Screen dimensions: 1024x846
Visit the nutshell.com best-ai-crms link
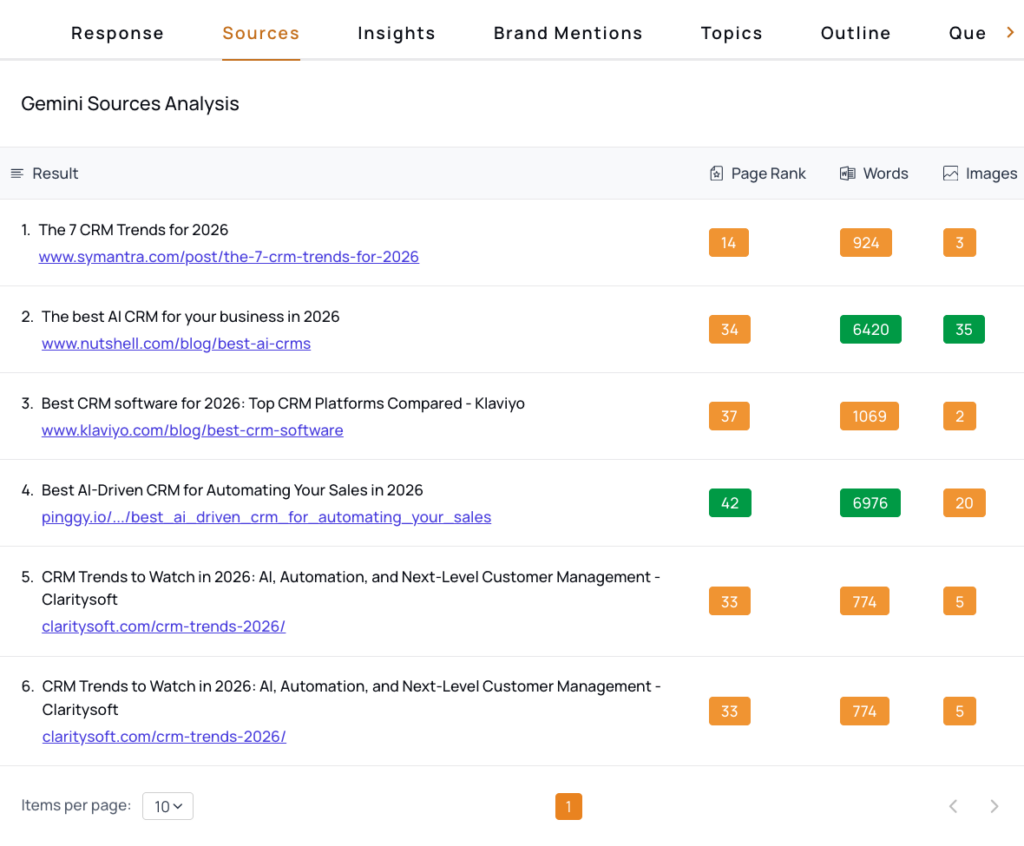coord(176,344)
